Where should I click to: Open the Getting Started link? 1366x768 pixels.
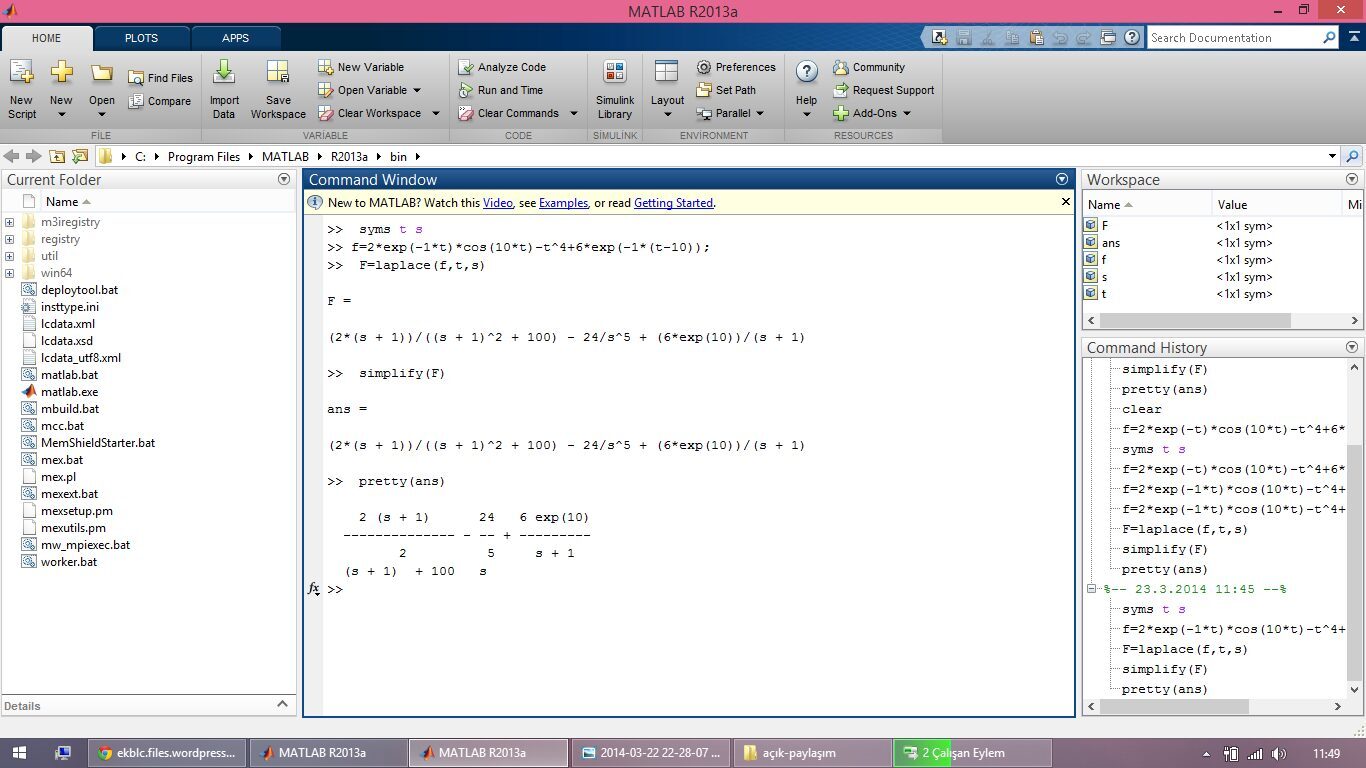[x=673, y=203]
